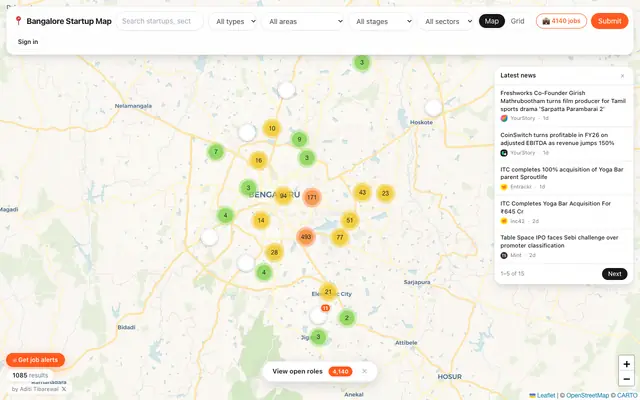Image resolution: width=640 pixels, height=400 pixels.
Task: Open Table Space IPO faces Sebi article
Action: [563, 247]
